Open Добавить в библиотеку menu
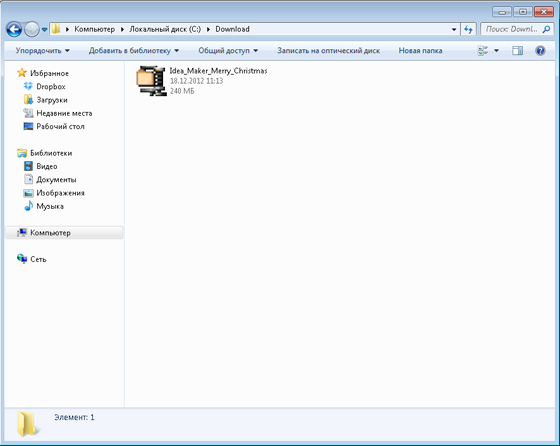Image resolution: width=560 pixels, height=446 pixels. click(x=134, y=51)
